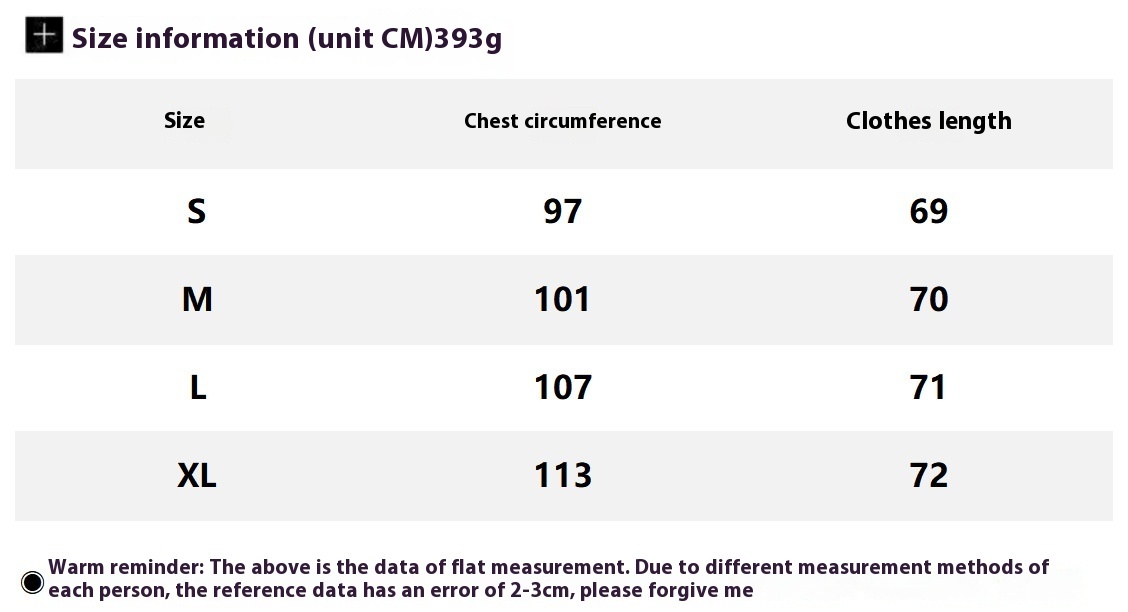
Task: Click the black bullet icon beside Warm reminder
Action: [32, 582]
